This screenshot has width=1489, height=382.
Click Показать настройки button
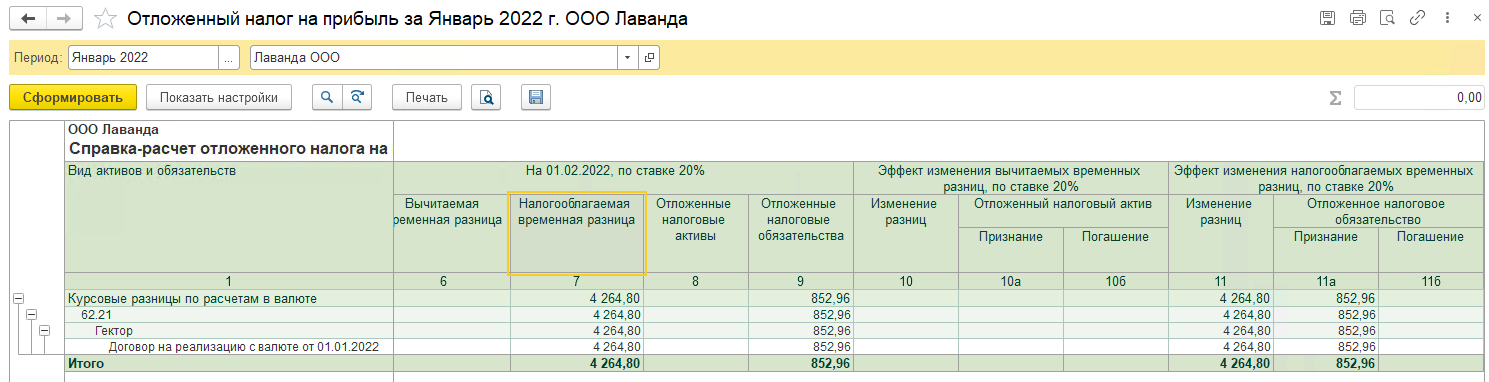pyautogui.click(x=218, y=97)
